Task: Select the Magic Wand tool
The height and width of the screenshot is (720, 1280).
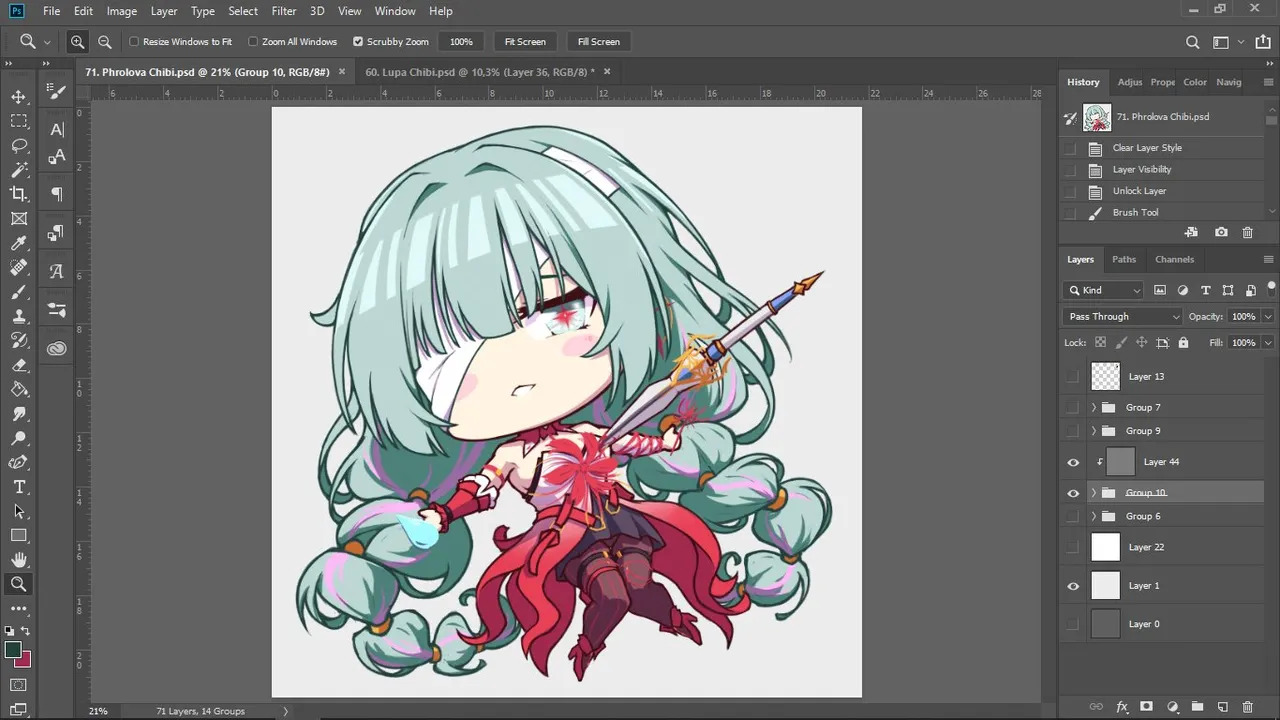Action: click(19, 170)
